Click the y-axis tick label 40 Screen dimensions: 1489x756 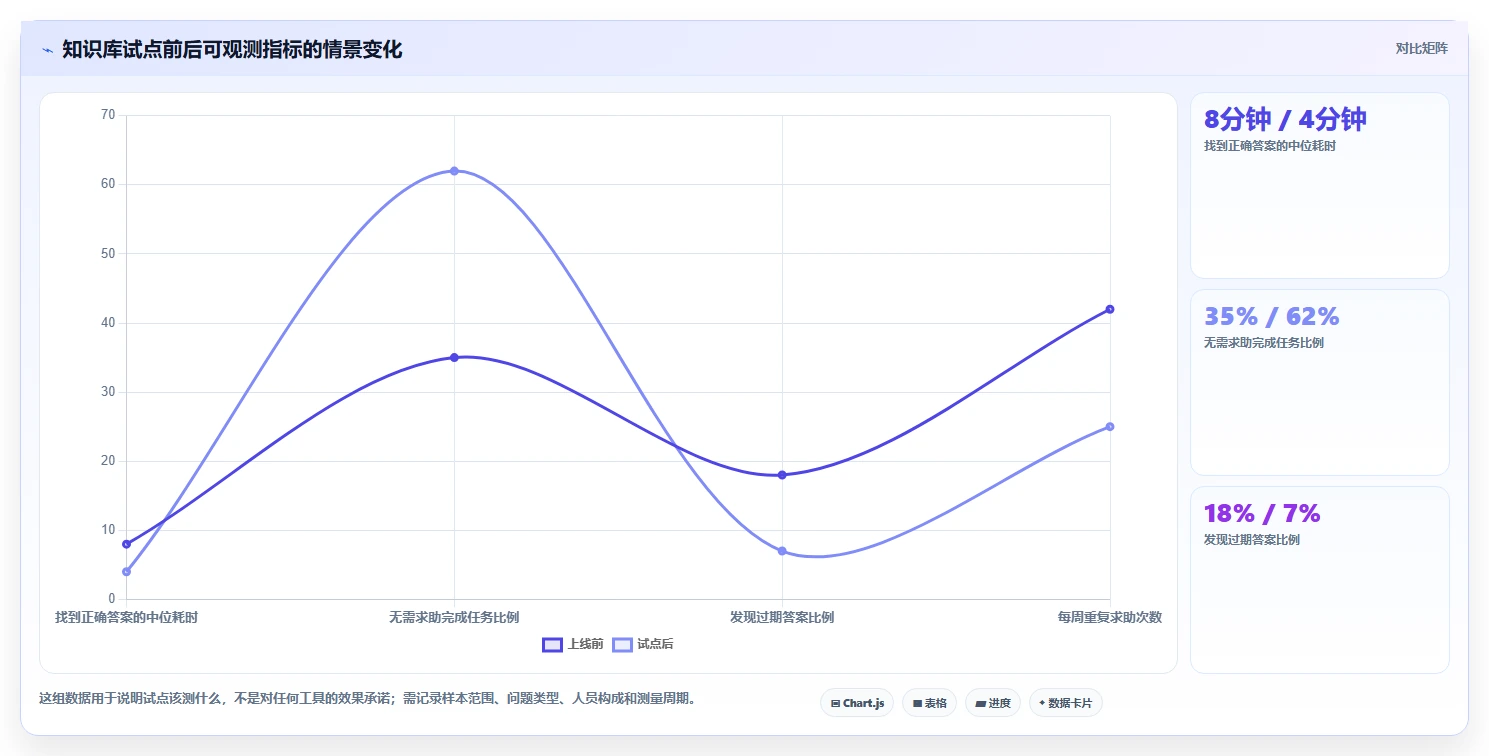108,323
